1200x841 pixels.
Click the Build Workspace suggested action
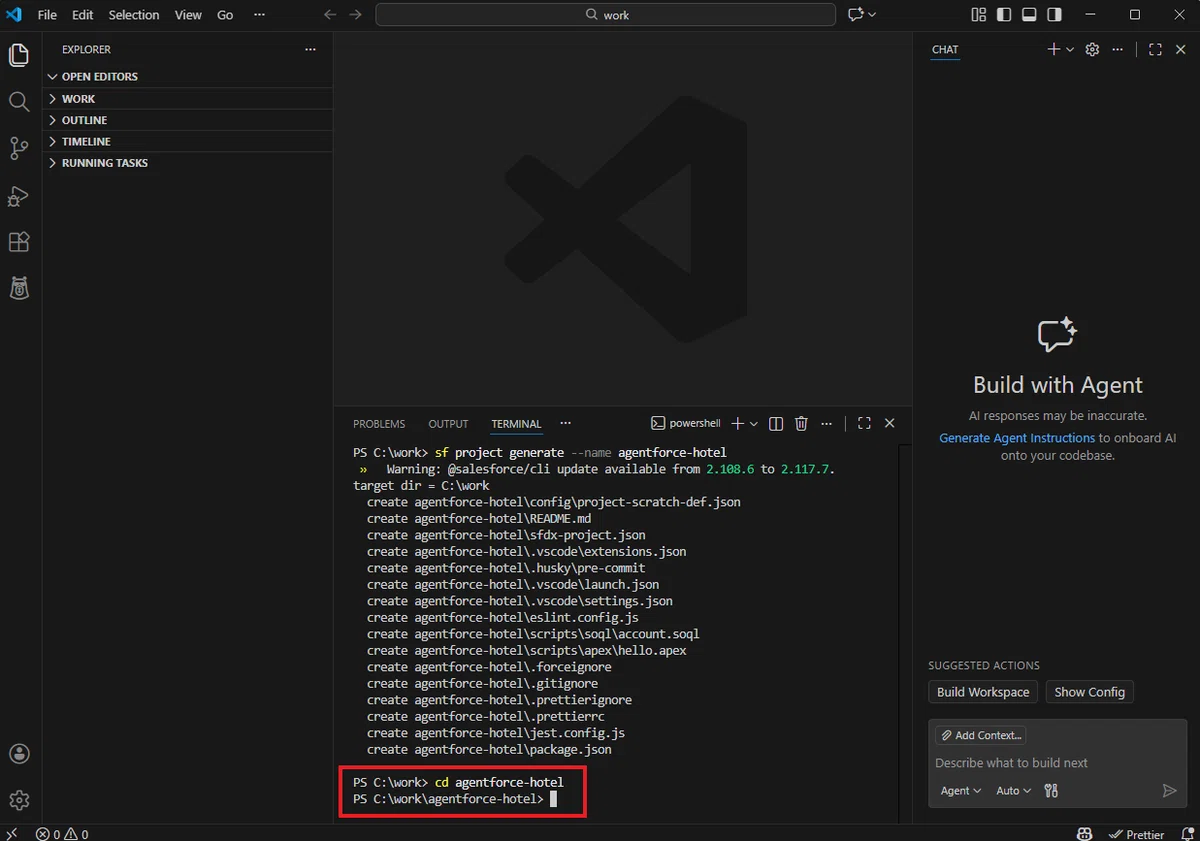click(x=983, y=692)
